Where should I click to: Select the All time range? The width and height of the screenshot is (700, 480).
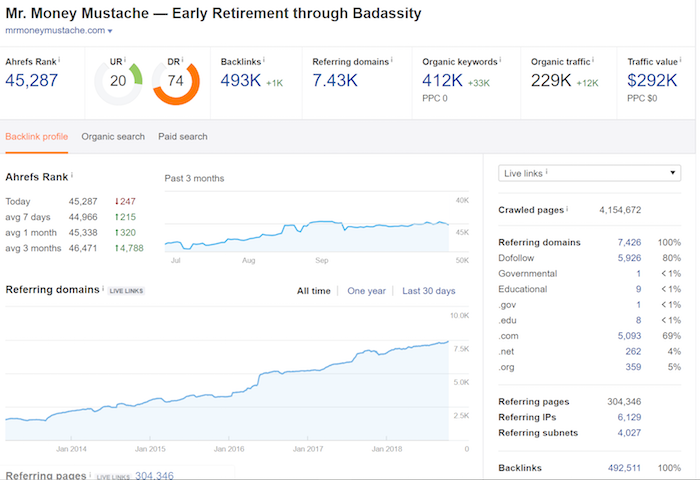[x=314, y=291]
